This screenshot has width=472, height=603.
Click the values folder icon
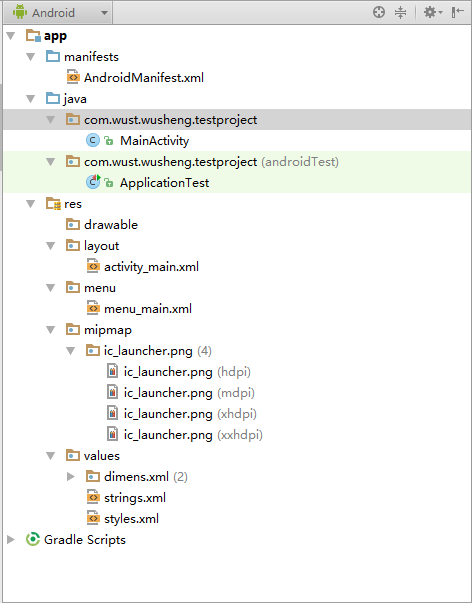click(x=73, y=455)
